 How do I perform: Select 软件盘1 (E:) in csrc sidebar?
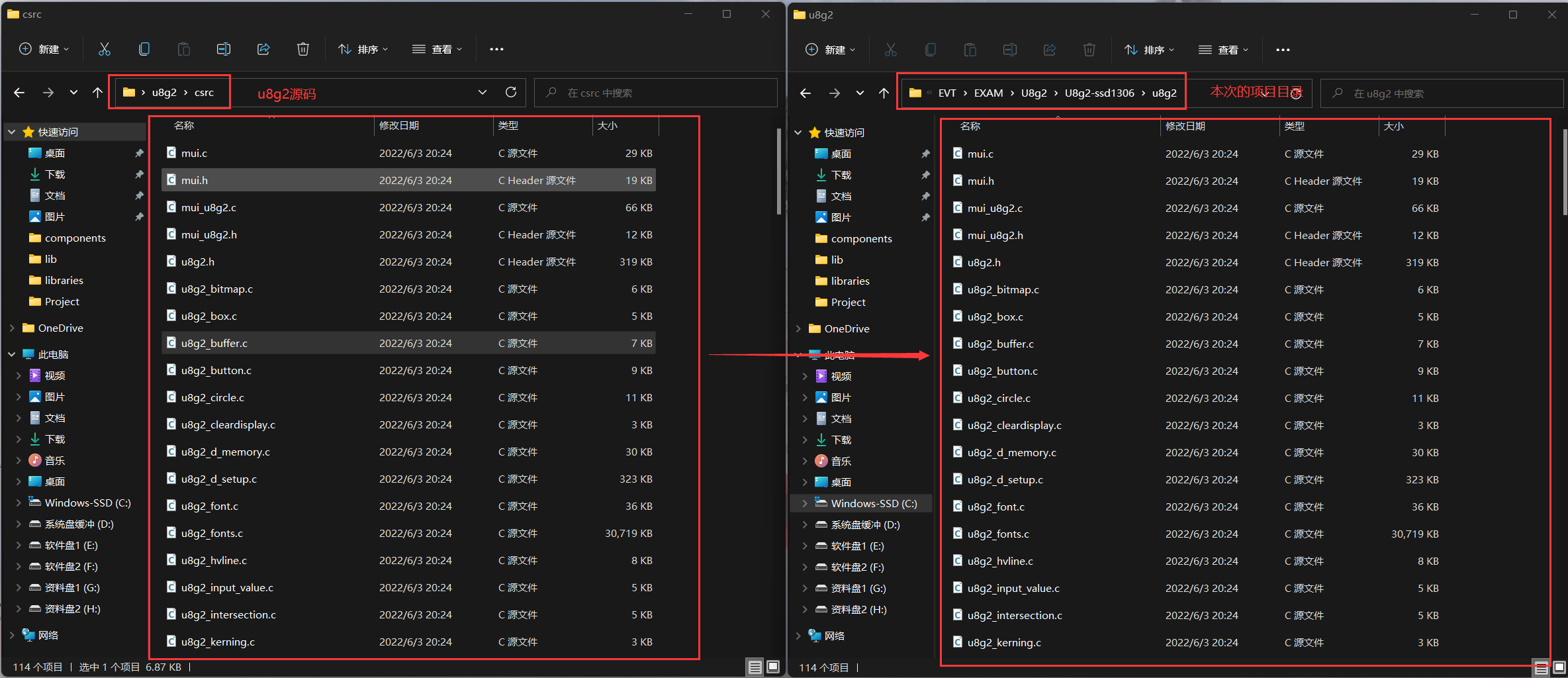point(71,545)
